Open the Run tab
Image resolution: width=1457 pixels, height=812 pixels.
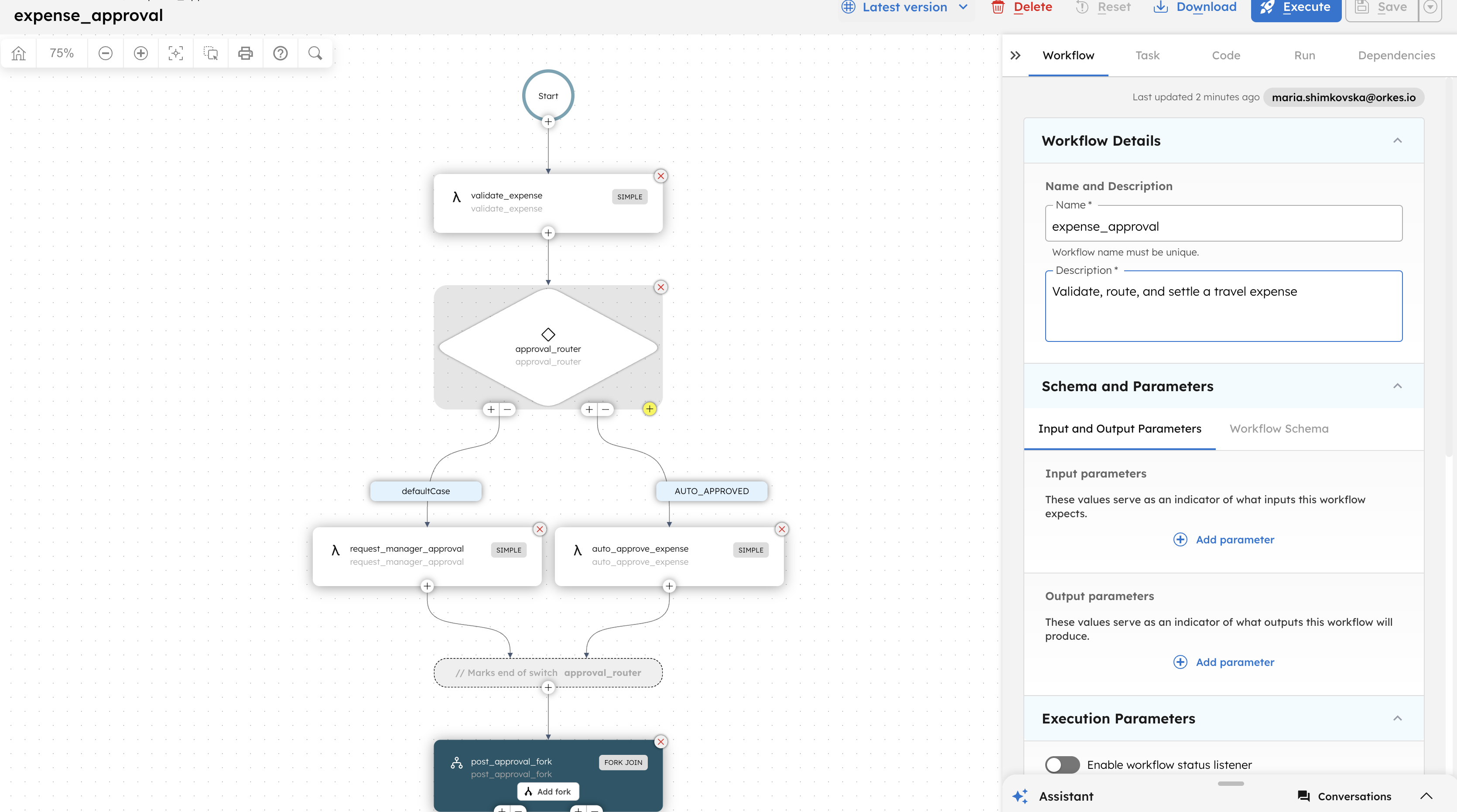pyautogui.click(x=1304, y=55)
